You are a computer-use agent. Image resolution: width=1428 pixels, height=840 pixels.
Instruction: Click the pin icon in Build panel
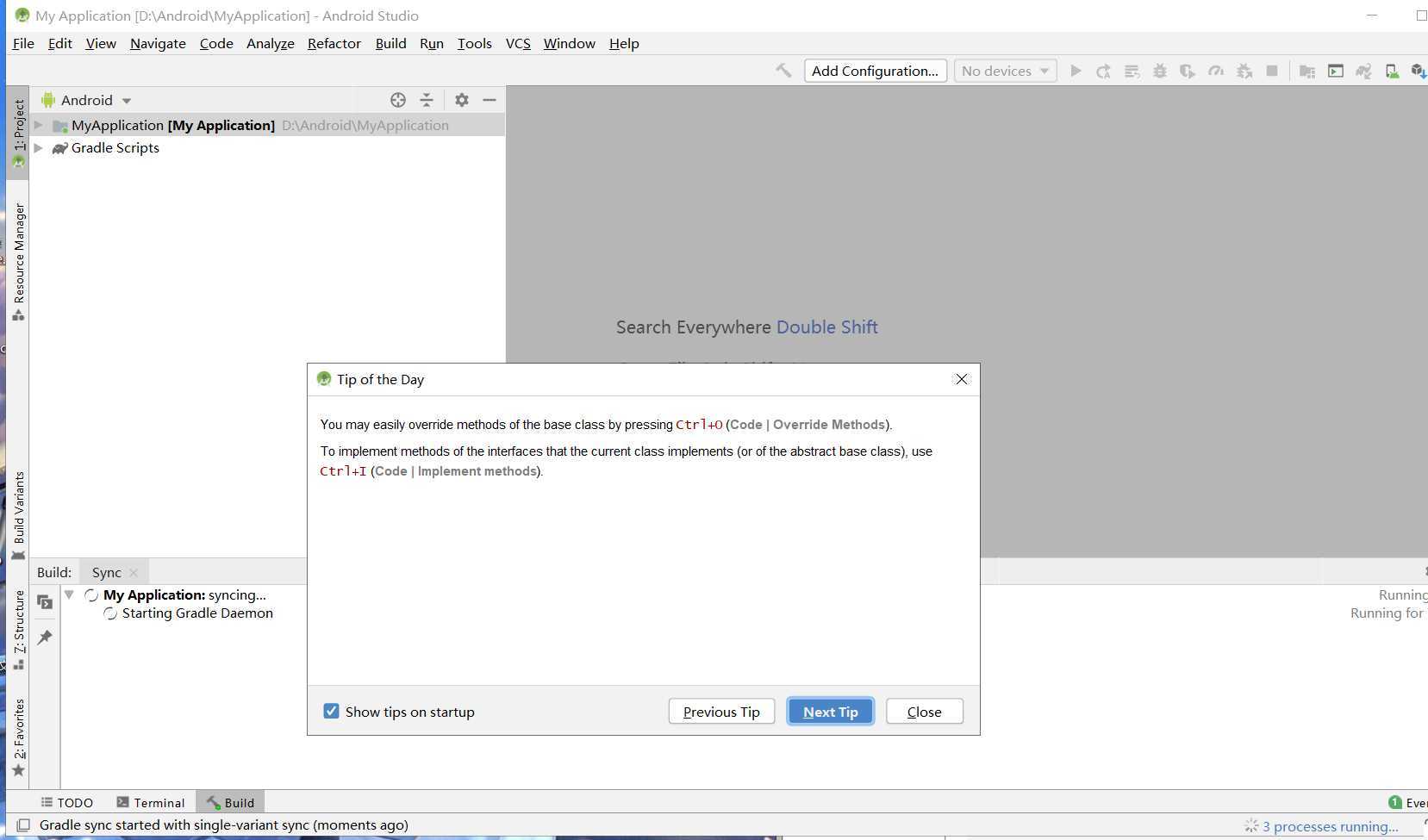[45, 638]
